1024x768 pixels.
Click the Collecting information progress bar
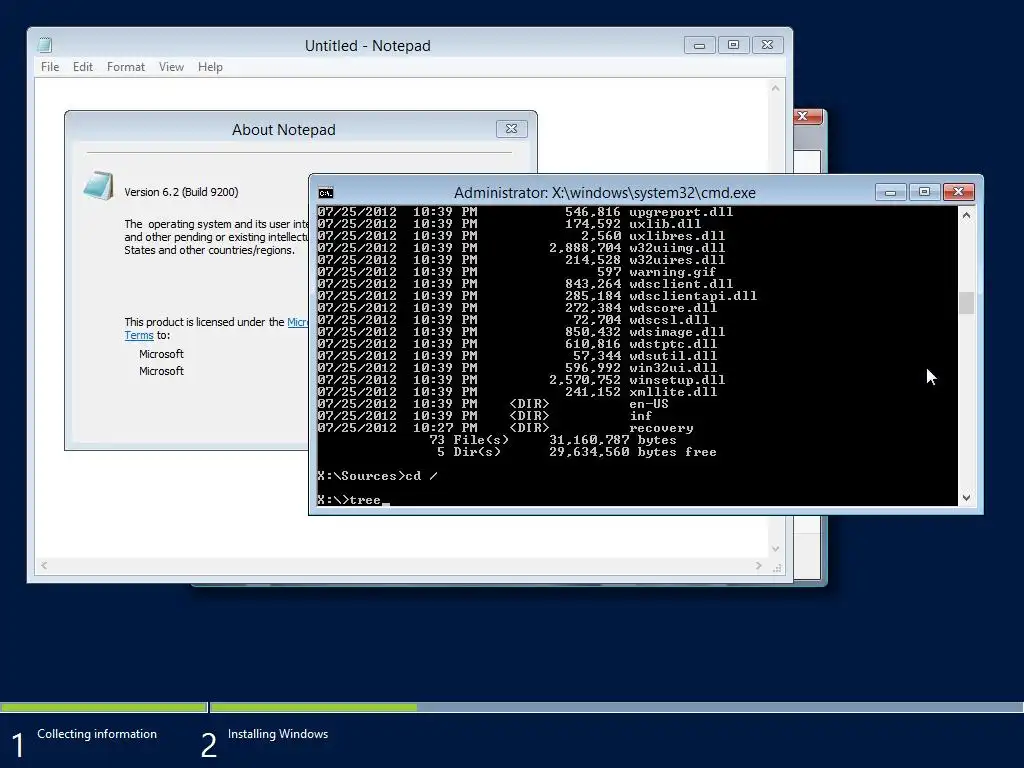click(103, 707)
